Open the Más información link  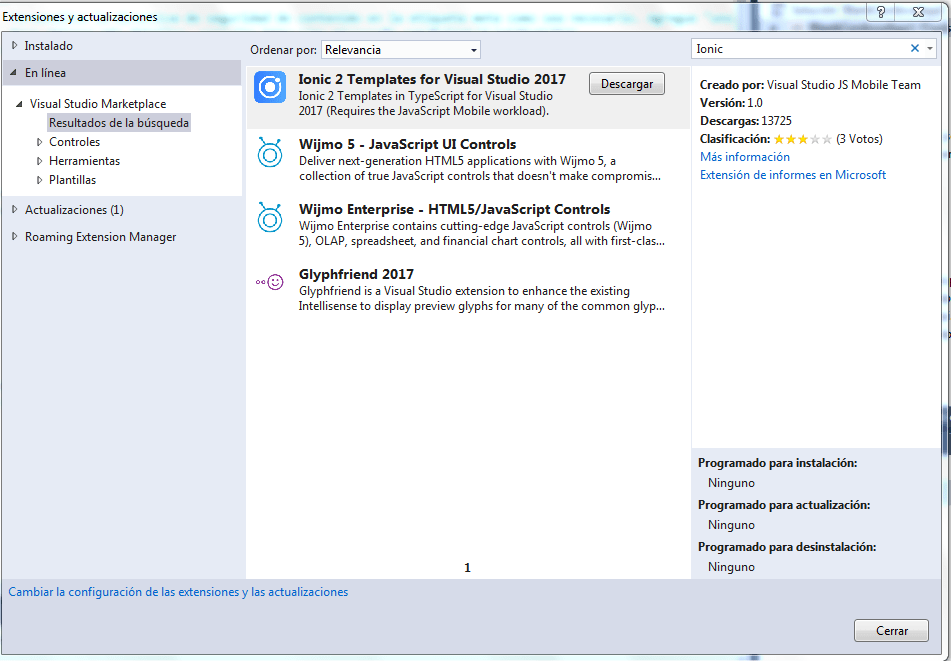(744, 157)
